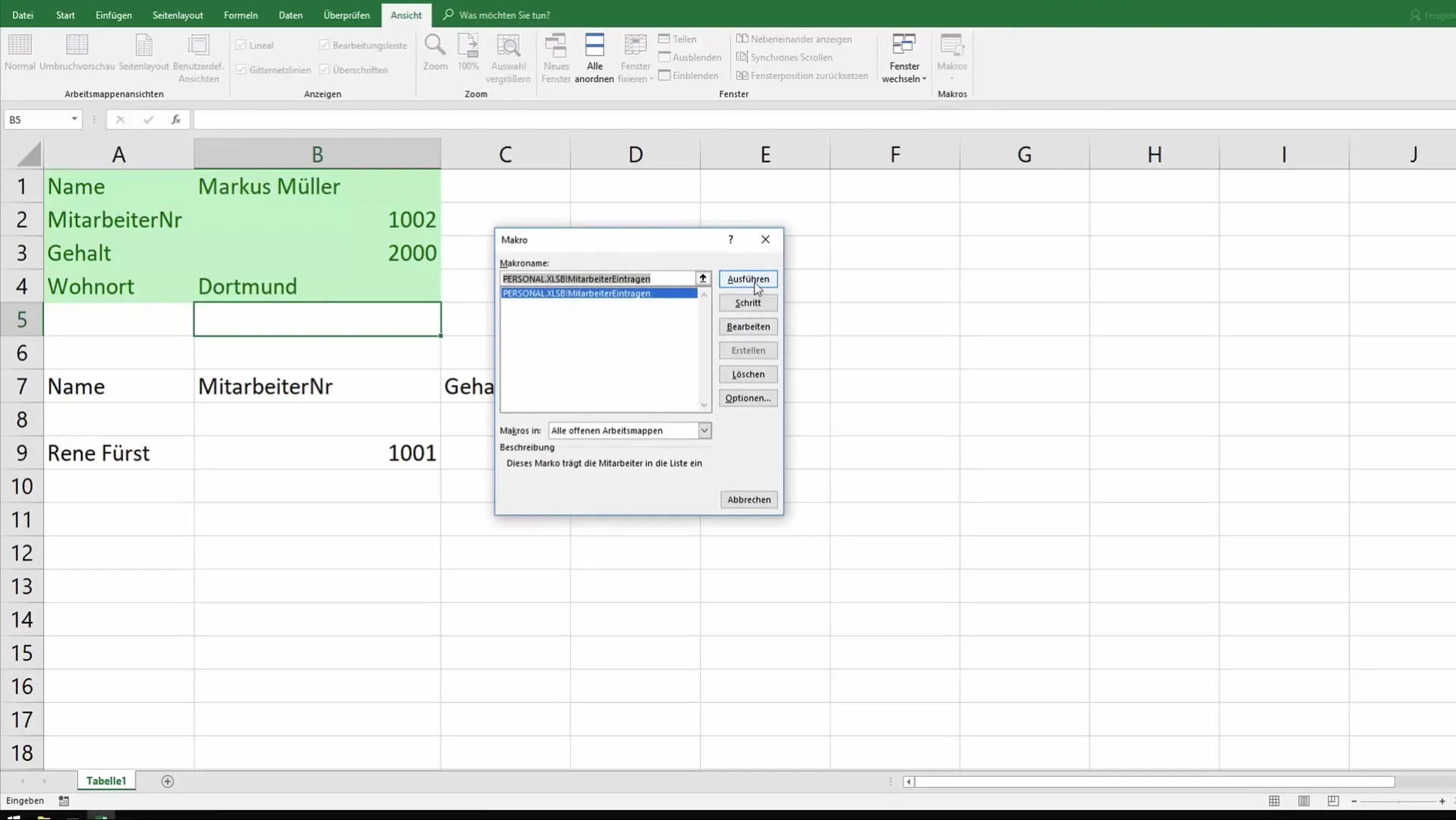Click Auswahl vergrößern zoom to selection
The width and height of the screenshot is (1456, 820).
(508, 58)
